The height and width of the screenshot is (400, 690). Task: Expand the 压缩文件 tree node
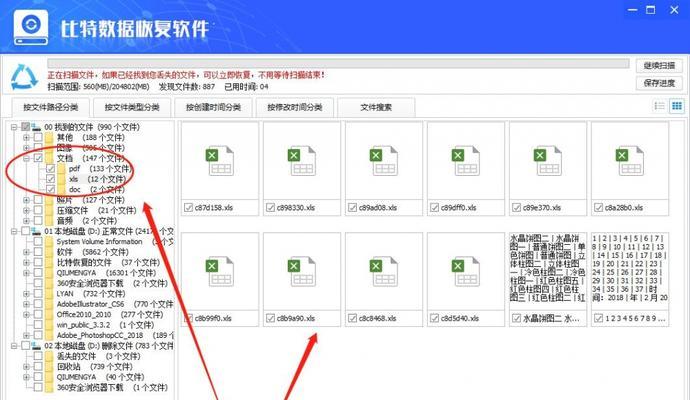(x=26, y=210)
